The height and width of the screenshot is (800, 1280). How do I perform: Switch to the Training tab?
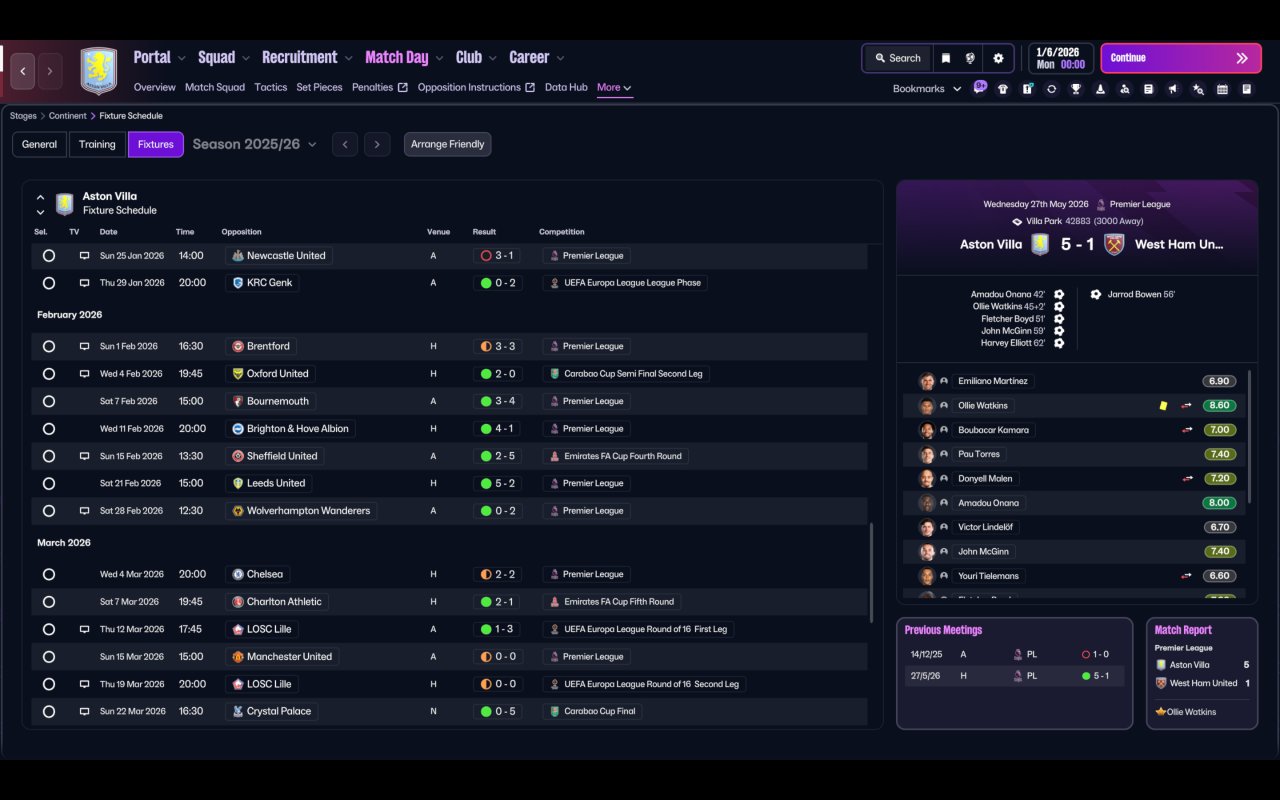pos(97,144)
